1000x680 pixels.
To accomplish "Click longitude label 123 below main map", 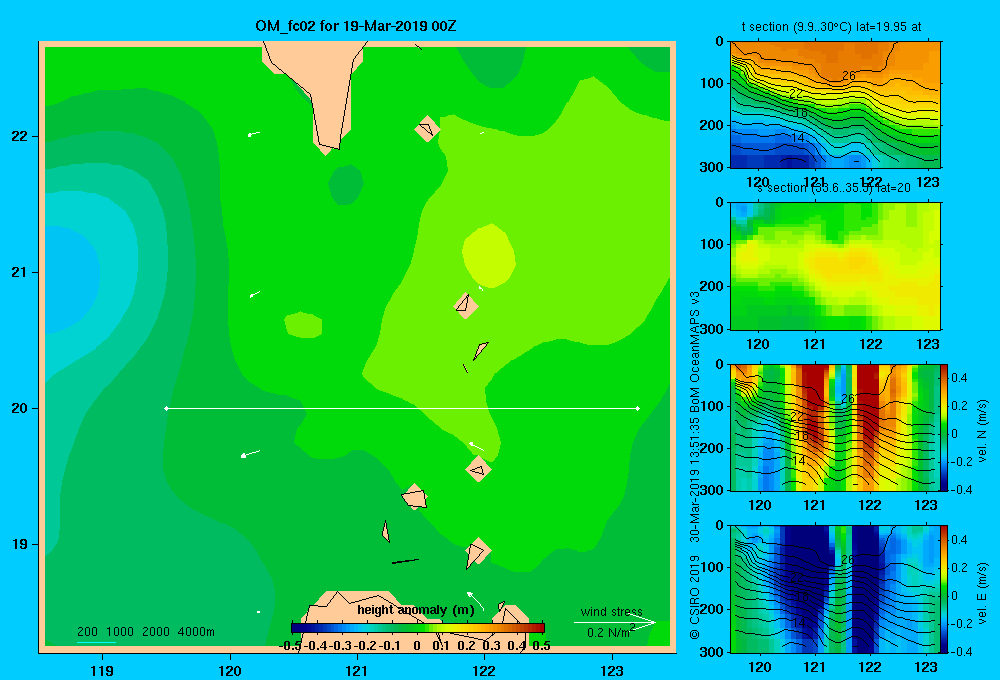I will coord(612,671).
